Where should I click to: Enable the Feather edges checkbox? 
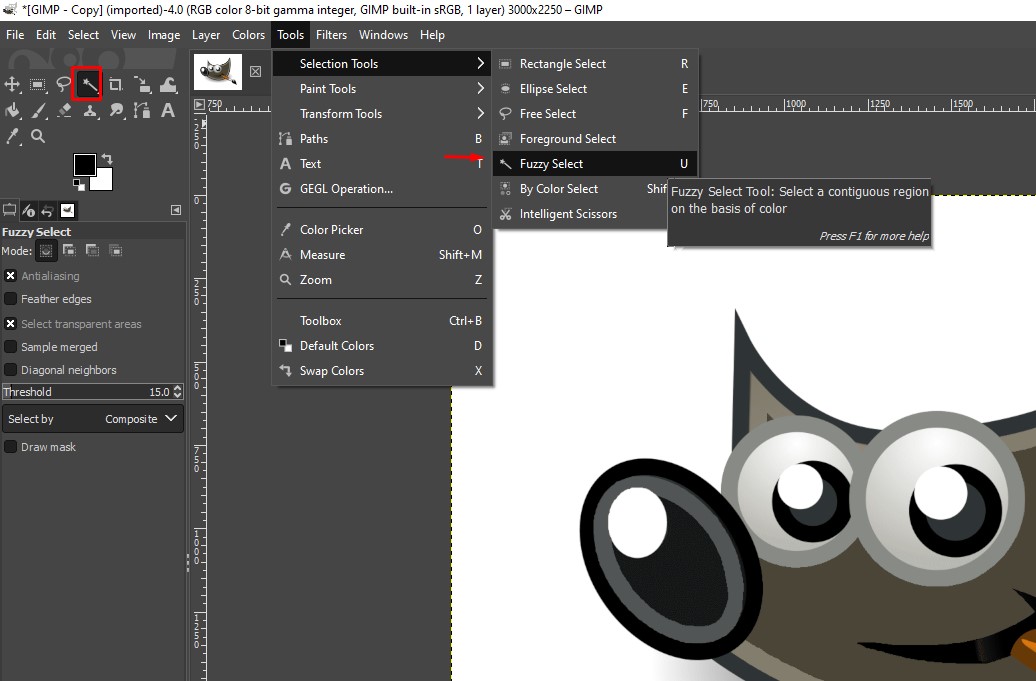11,299
